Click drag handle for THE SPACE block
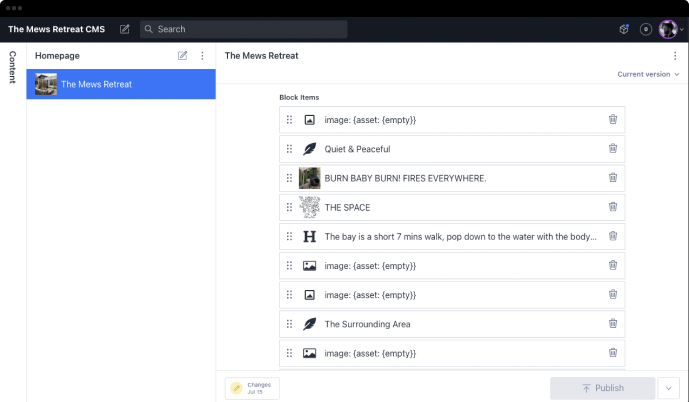The height and width of the screenshot is (402, 689). (289, 207)
